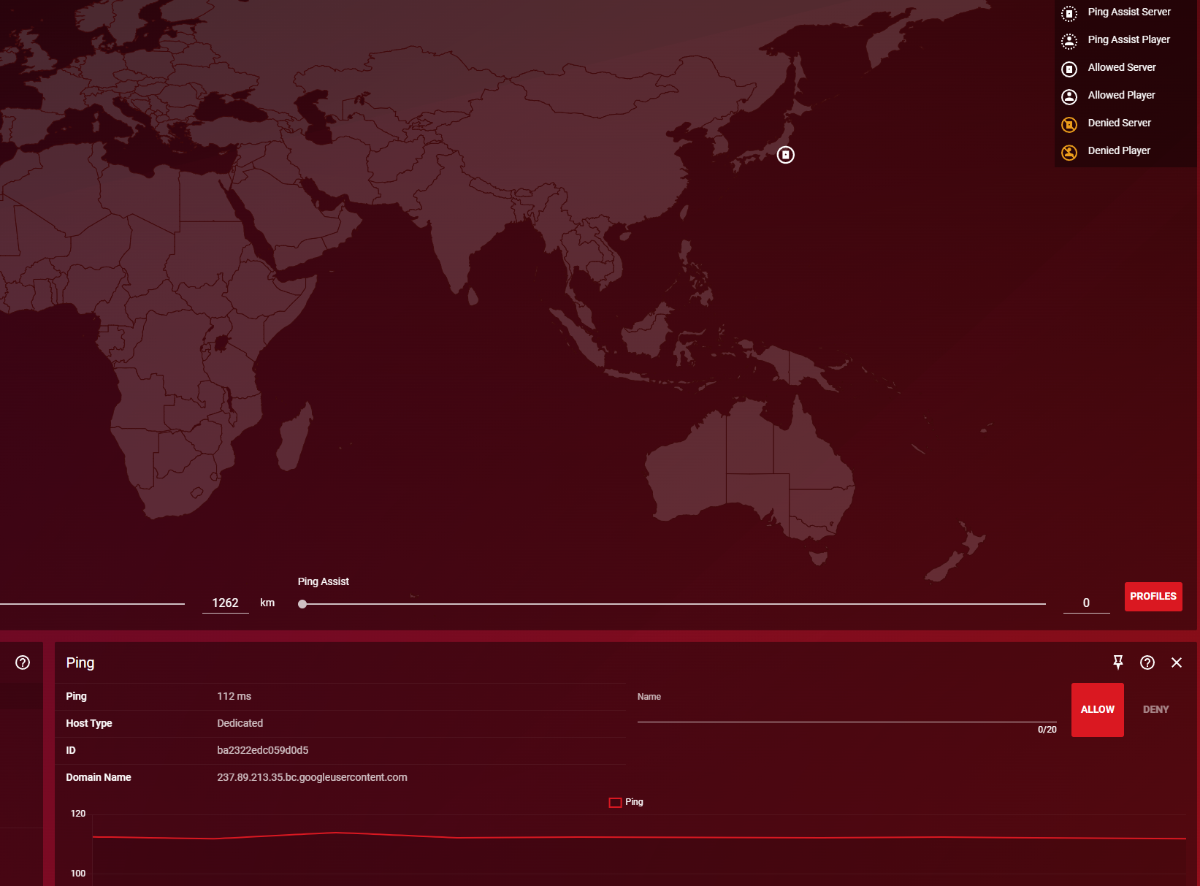
Task: Pin the Ping panel
Action: pos(1118,662)
